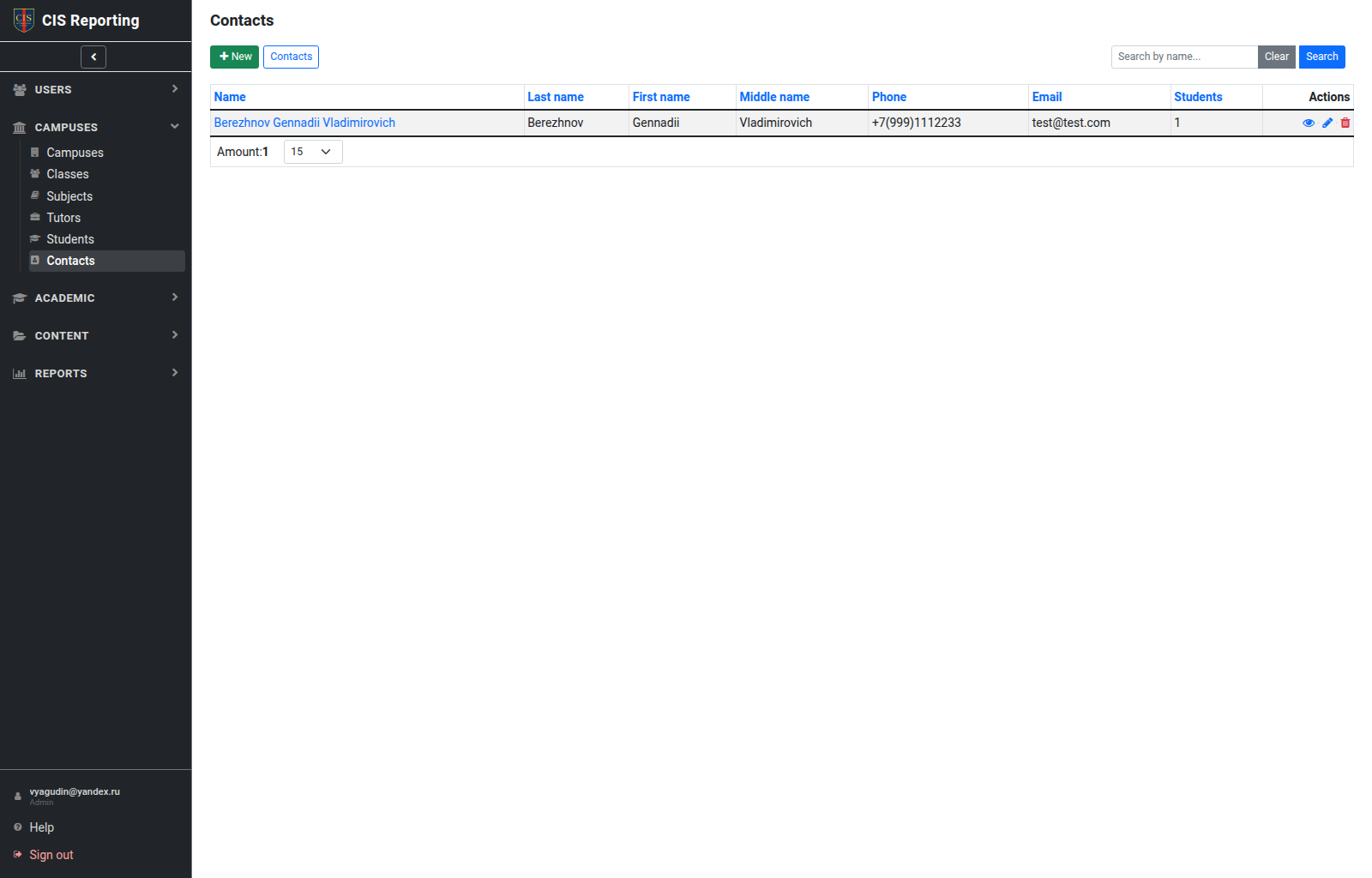
Task: Click the Help question mark icon
Action: [x=18, y=827]
